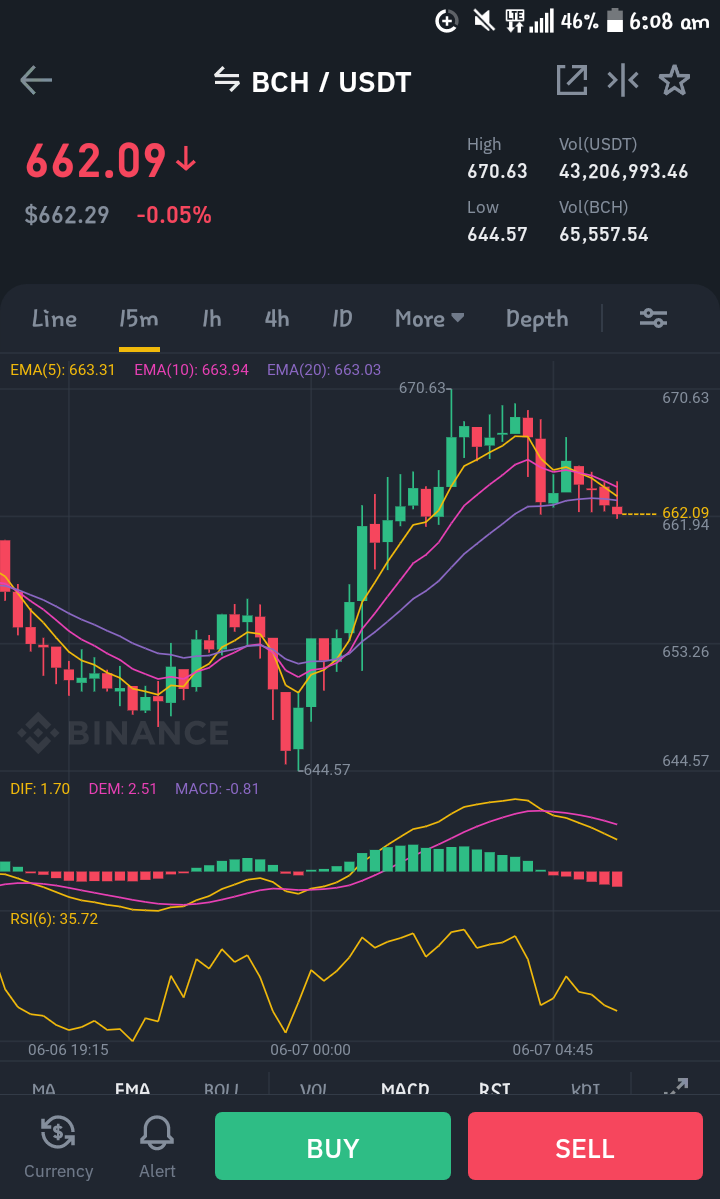This screenshot has width=720, height=1199.
Task: Open the Depth chart tab
Action: coord(537,318)
